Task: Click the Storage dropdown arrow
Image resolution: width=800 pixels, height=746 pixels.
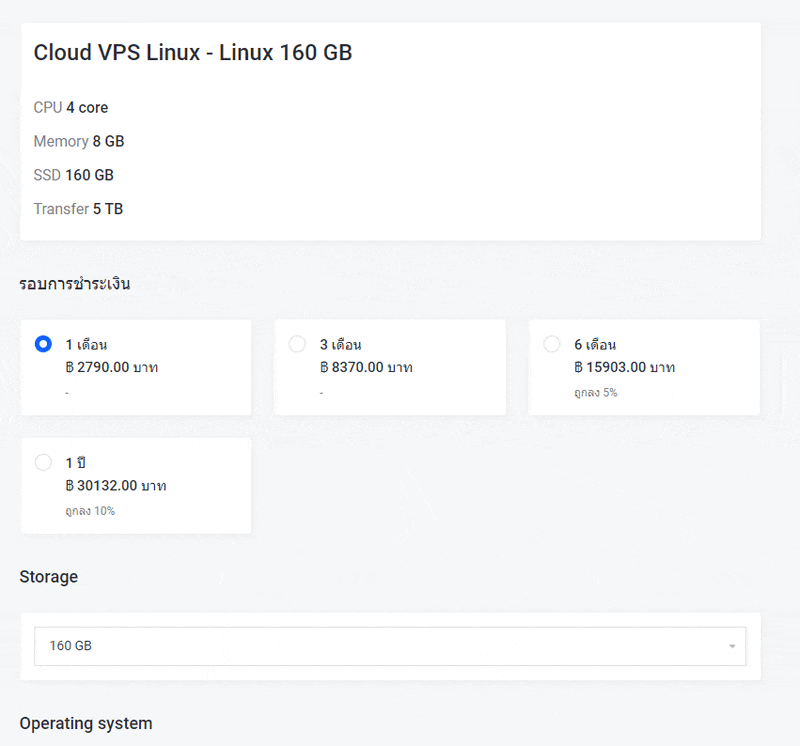Action: (x=731, y=647)
